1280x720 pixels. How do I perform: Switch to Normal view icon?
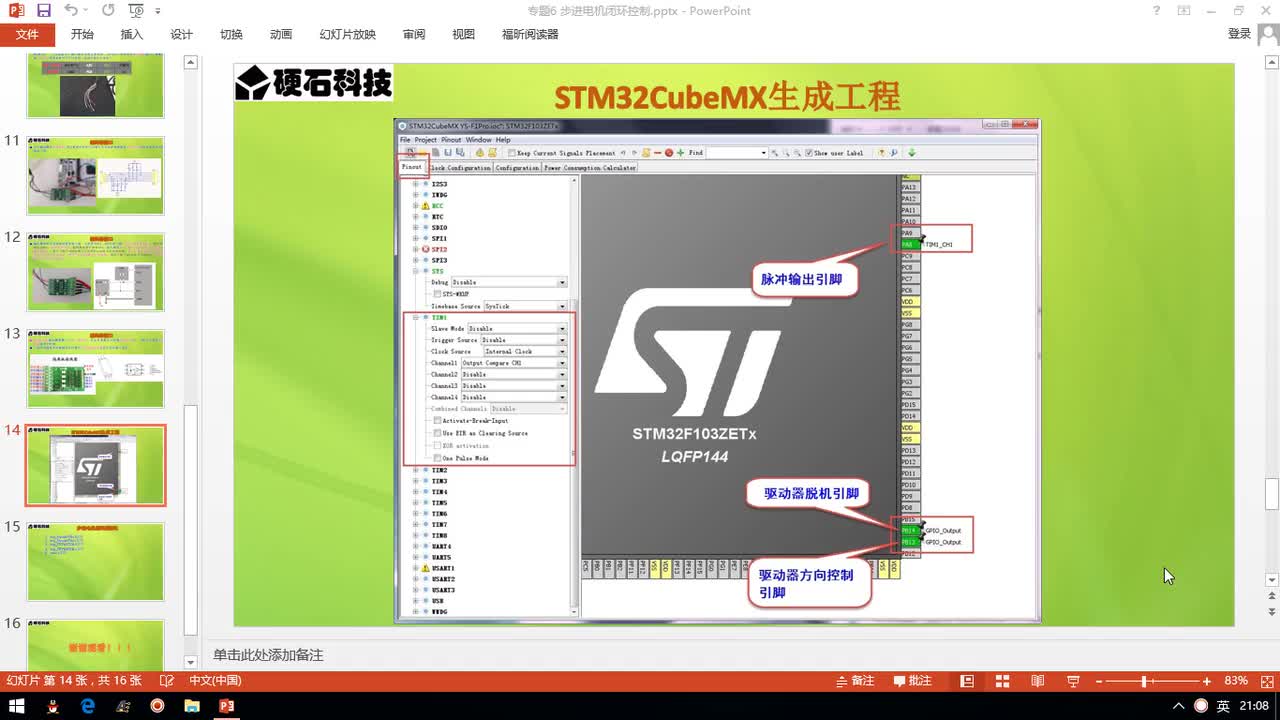[x=967, y=681]
